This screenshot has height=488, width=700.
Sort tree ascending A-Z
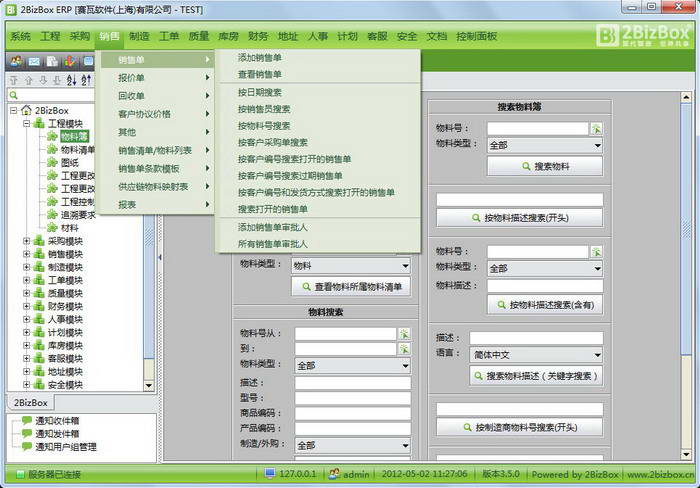pos(71,80)
